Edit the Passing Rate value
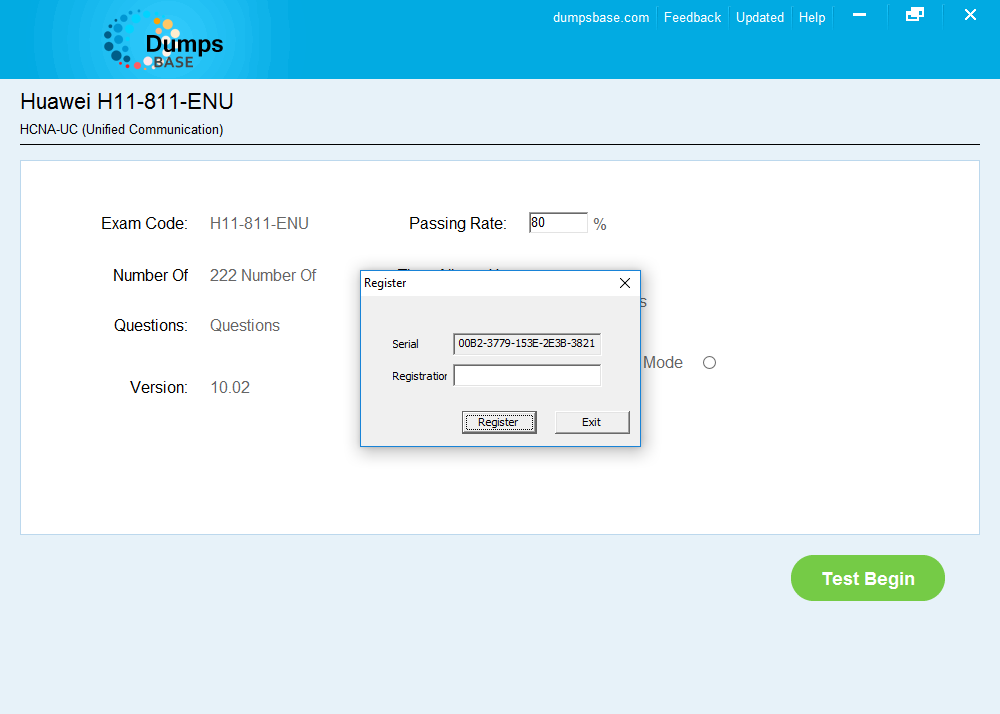This screenshot has height=714, width=1000. (557, 222)
